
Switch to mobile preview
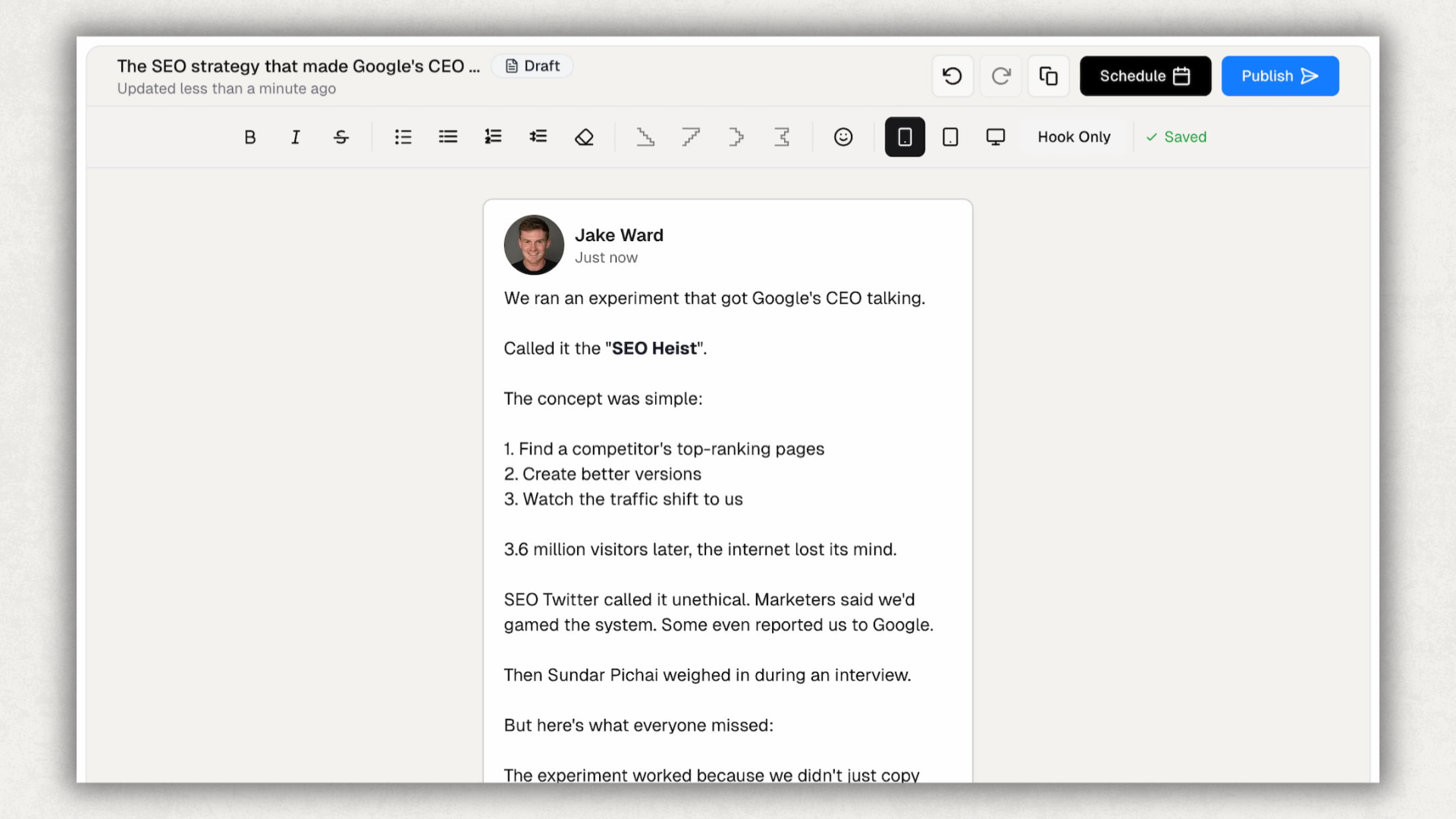pos(905,137)
